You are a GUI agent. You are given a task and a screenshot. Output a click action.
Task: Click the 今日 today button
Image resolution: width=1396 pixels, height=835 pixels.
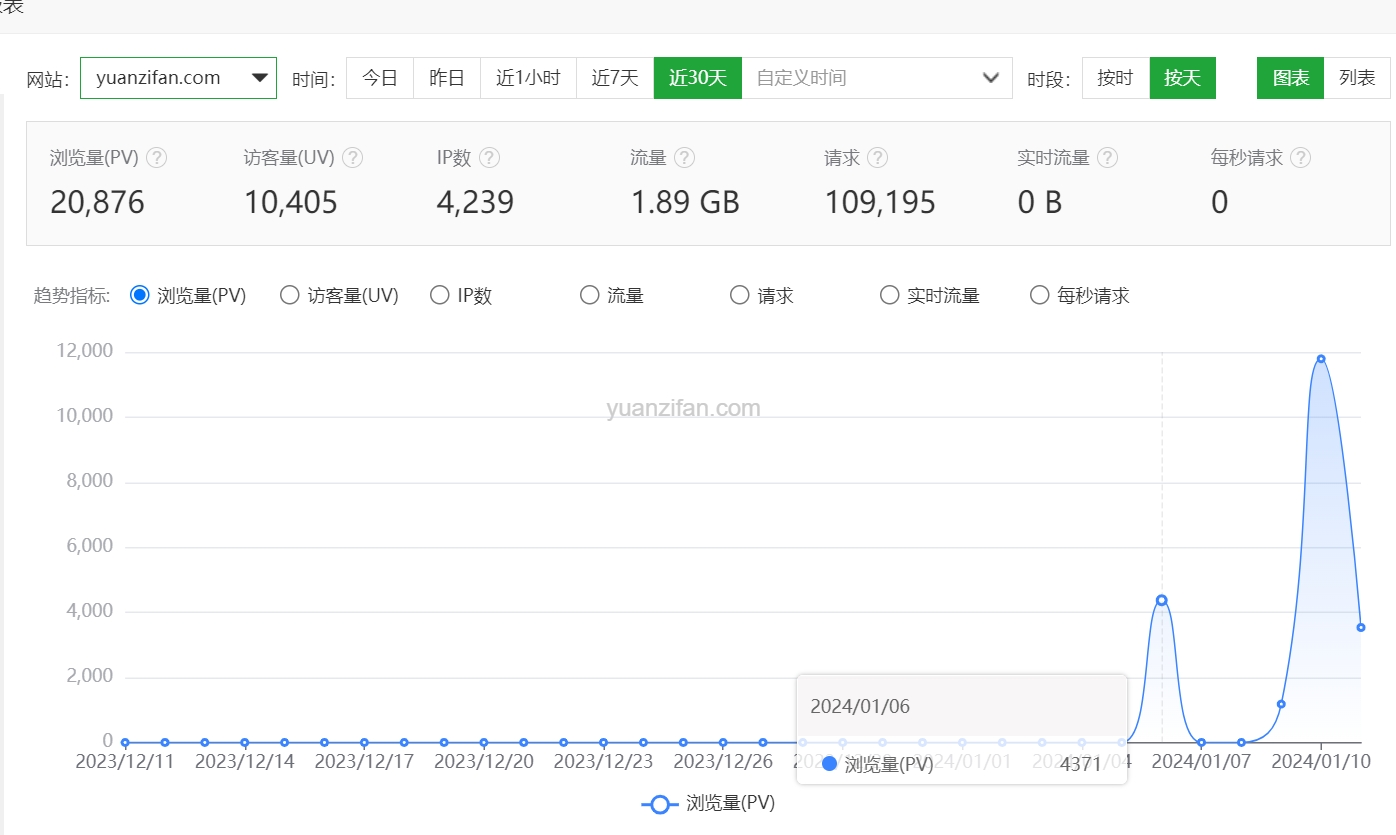[379, 78]
